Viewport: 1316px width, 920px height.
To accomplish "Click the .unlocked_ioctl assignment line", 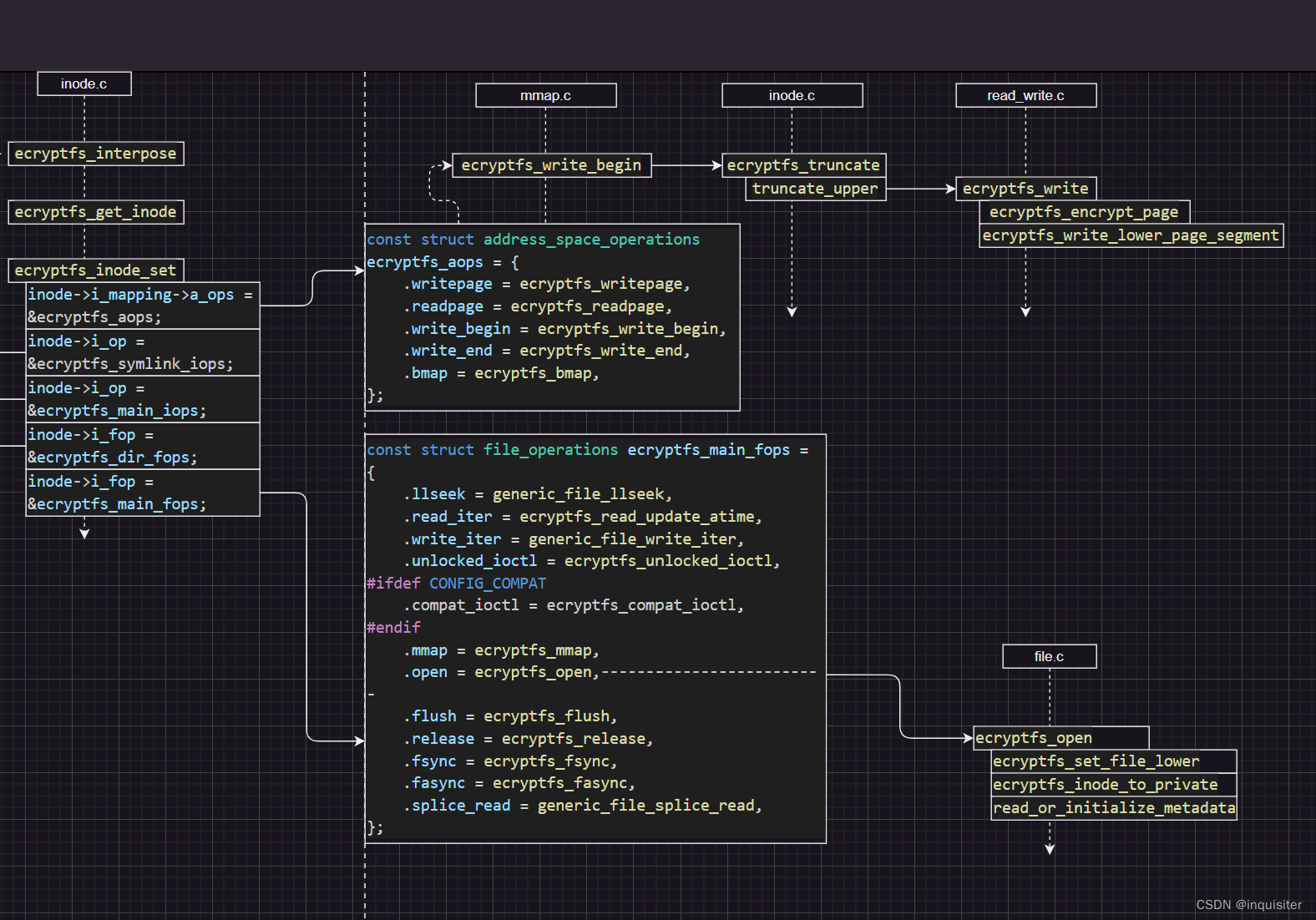I will pyautogui.click(x=592, y=561).
